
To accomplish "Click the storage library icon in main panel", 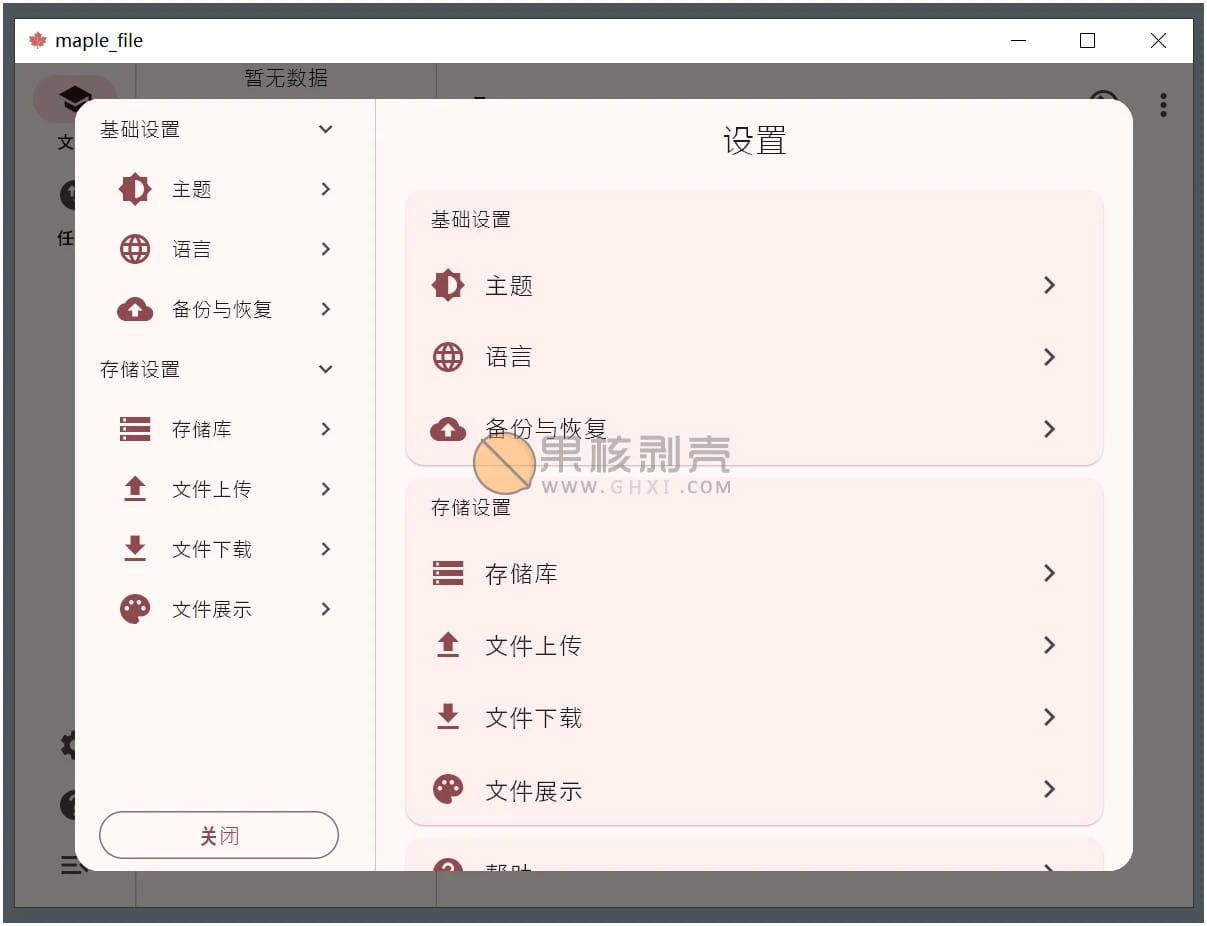I will click(x=448, y=573).
